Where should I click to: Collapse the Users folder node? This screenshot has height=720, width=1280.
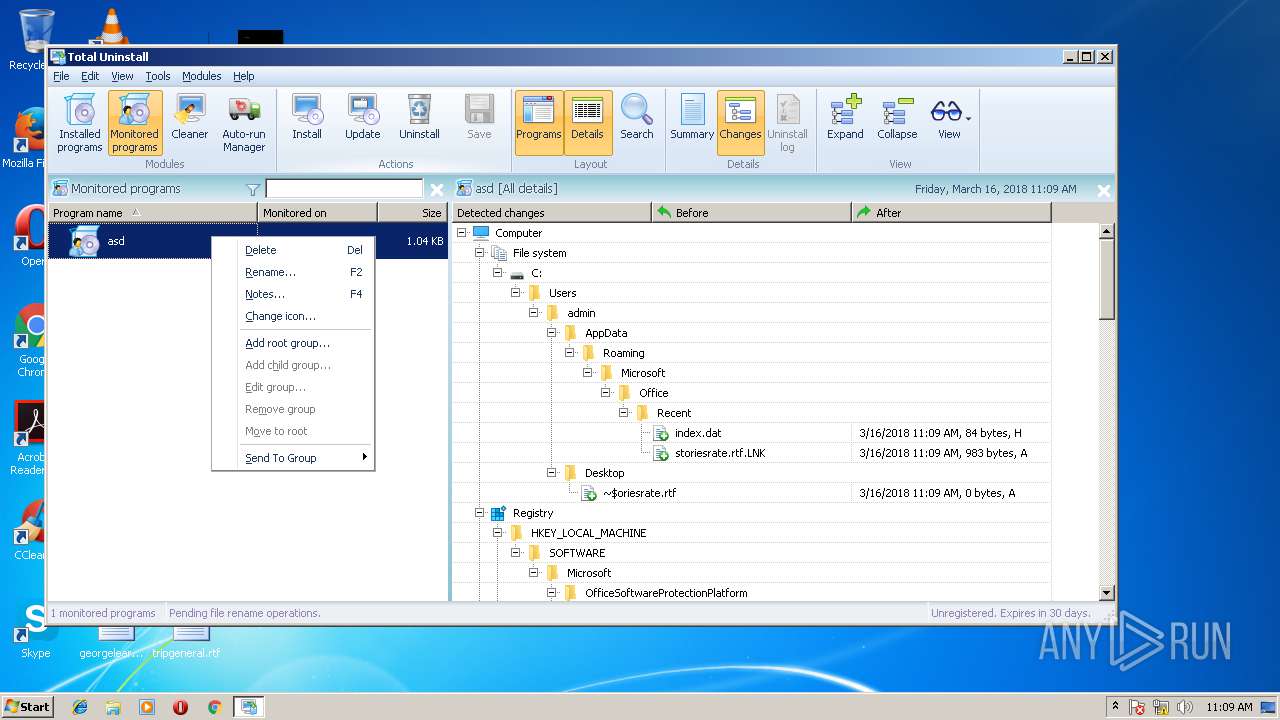(516, 293)
